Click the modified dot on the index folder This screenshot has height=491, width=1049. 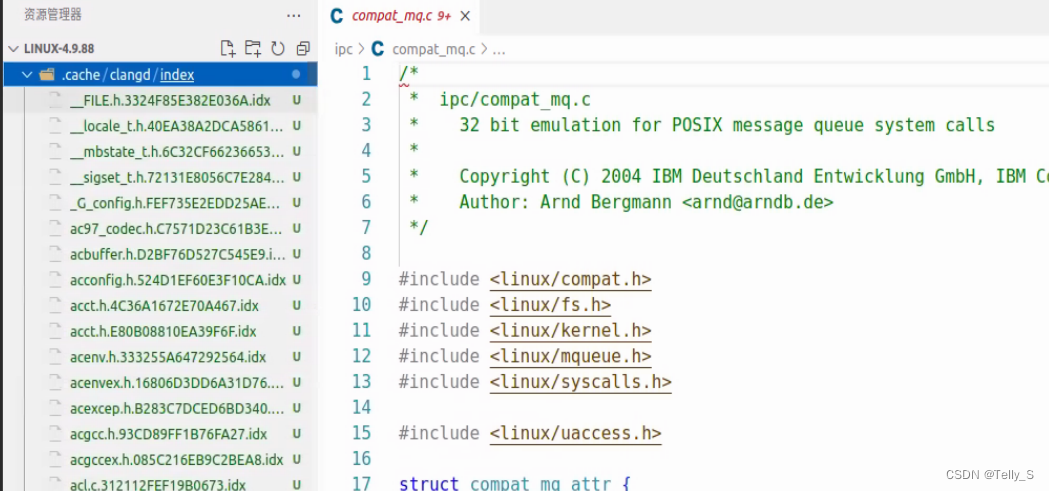296,75
